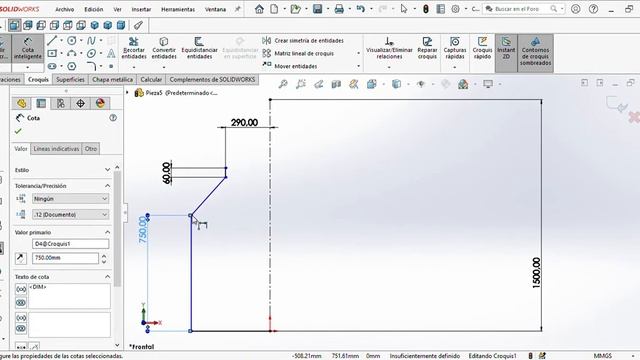
Task: Open the DisplayManager color-ball tab
Action: click(100, 103)
